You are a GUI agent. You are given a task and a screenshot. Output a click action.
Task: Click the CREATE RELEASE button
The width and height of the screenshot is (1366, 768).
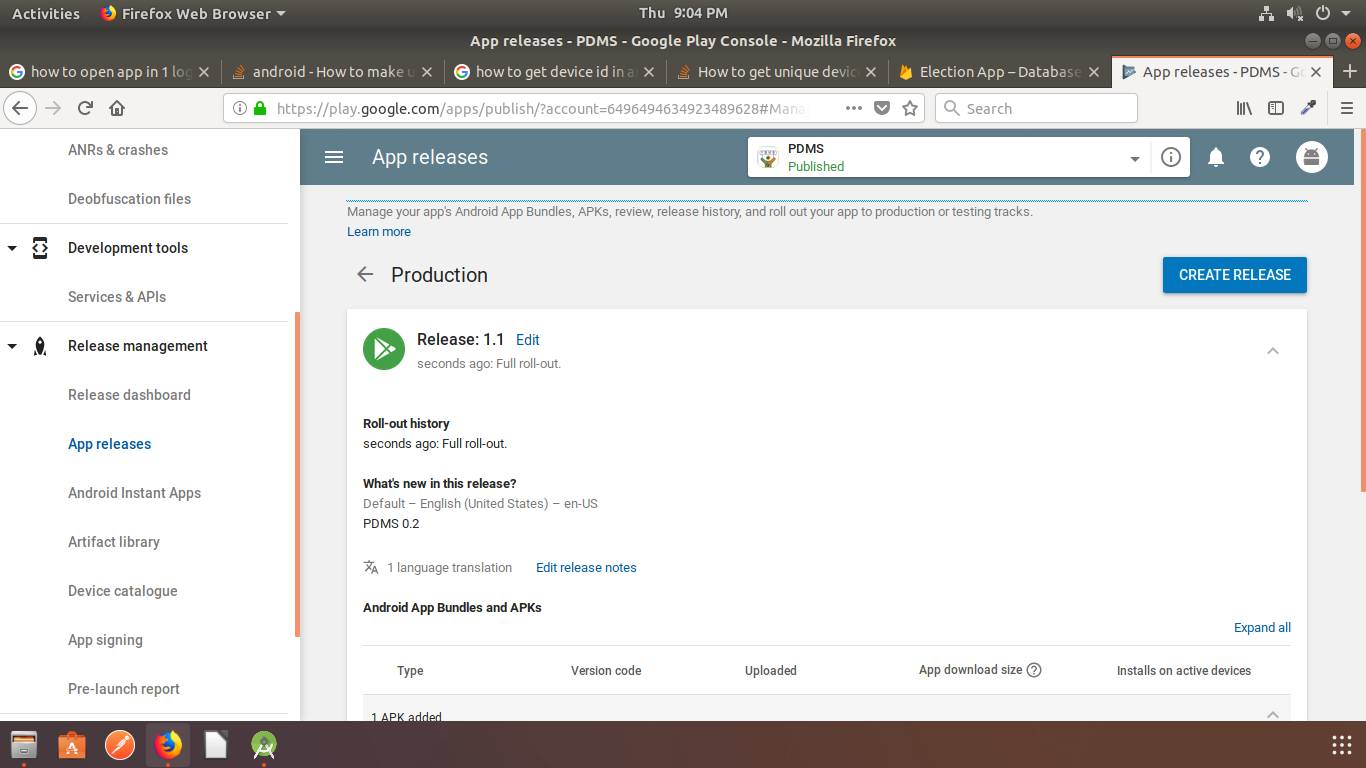tap(1235, 275)
